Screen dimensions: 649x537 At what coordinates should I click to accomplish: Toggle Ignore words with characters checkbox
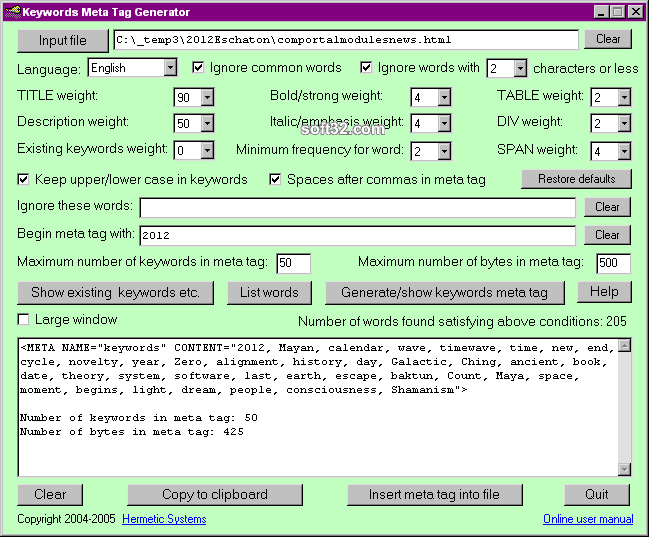[366, 67]
